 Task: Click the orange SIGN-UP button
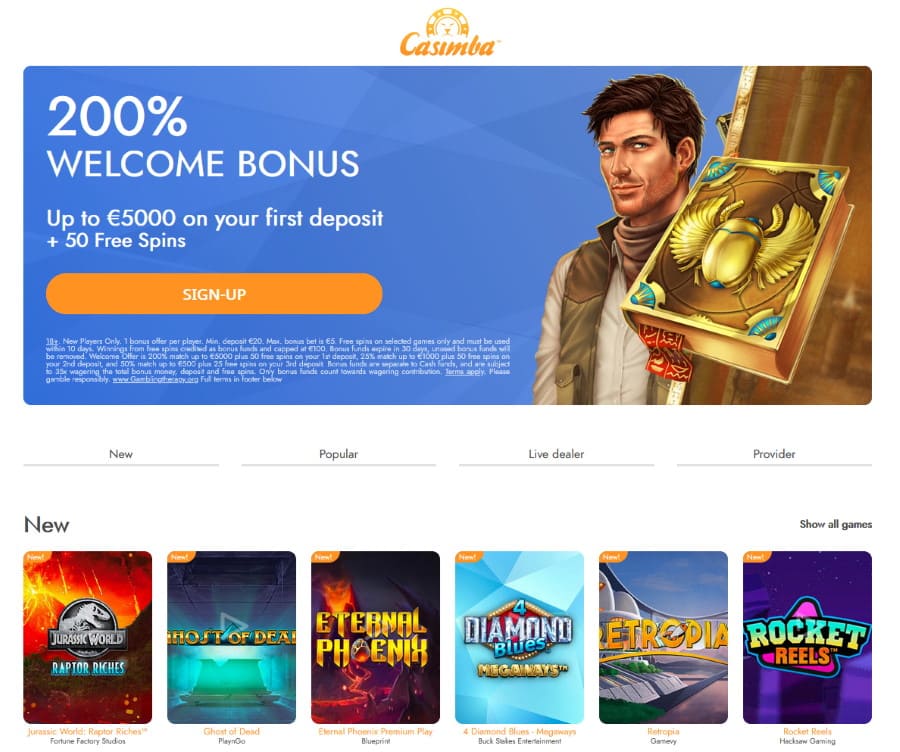[x=214, y=294]
